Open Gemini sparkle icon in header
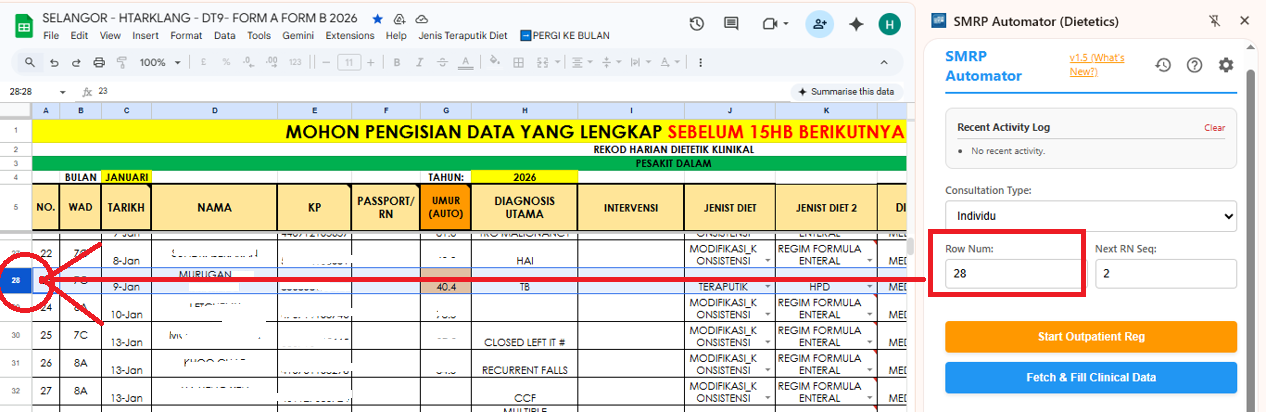 pos(856,23)
